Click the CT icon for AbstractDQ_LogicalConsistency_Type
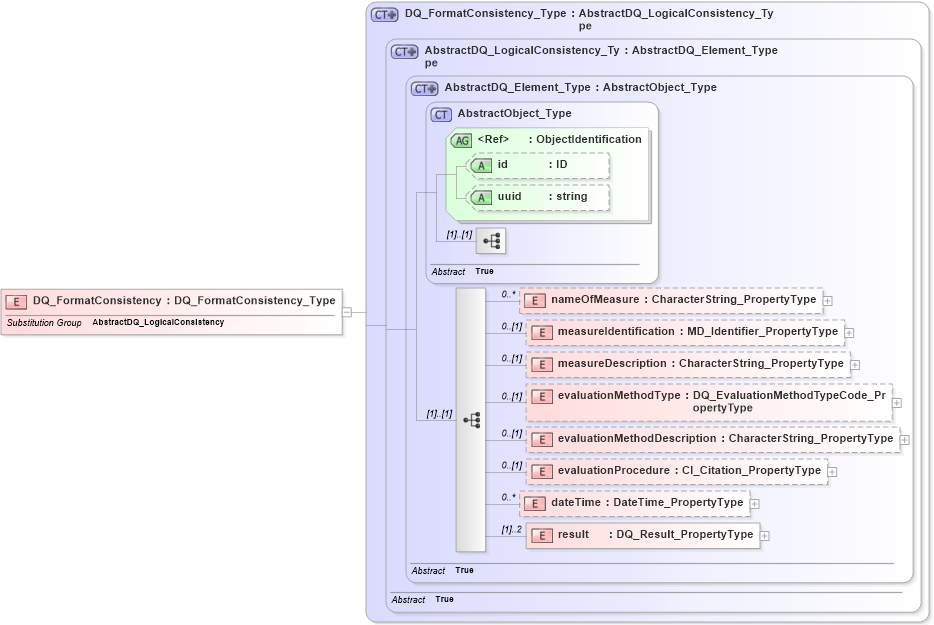This screenshot has width=934, height=625. pos(402,50)
